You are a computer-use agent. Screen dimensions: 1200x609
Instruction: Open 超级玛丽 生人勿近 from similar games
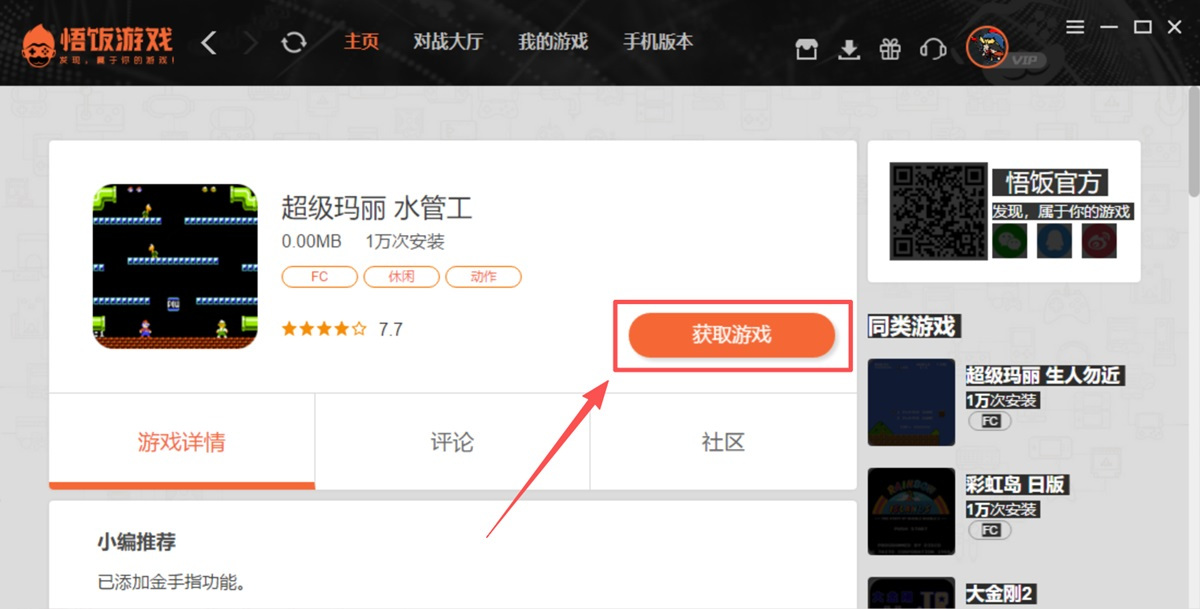1043,376
